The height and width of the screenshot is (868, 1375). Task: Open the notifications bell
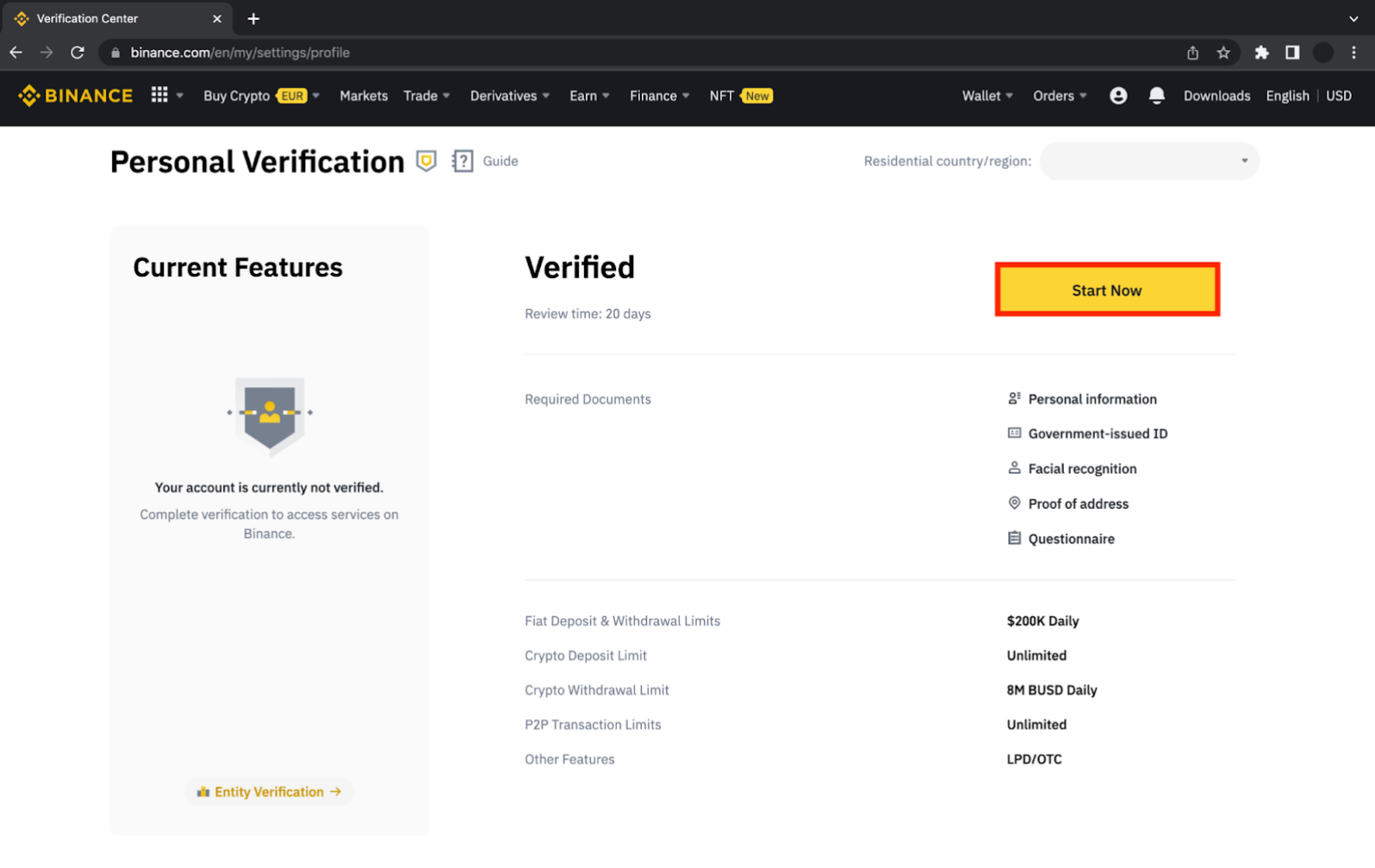click(x=1156, y=96)
